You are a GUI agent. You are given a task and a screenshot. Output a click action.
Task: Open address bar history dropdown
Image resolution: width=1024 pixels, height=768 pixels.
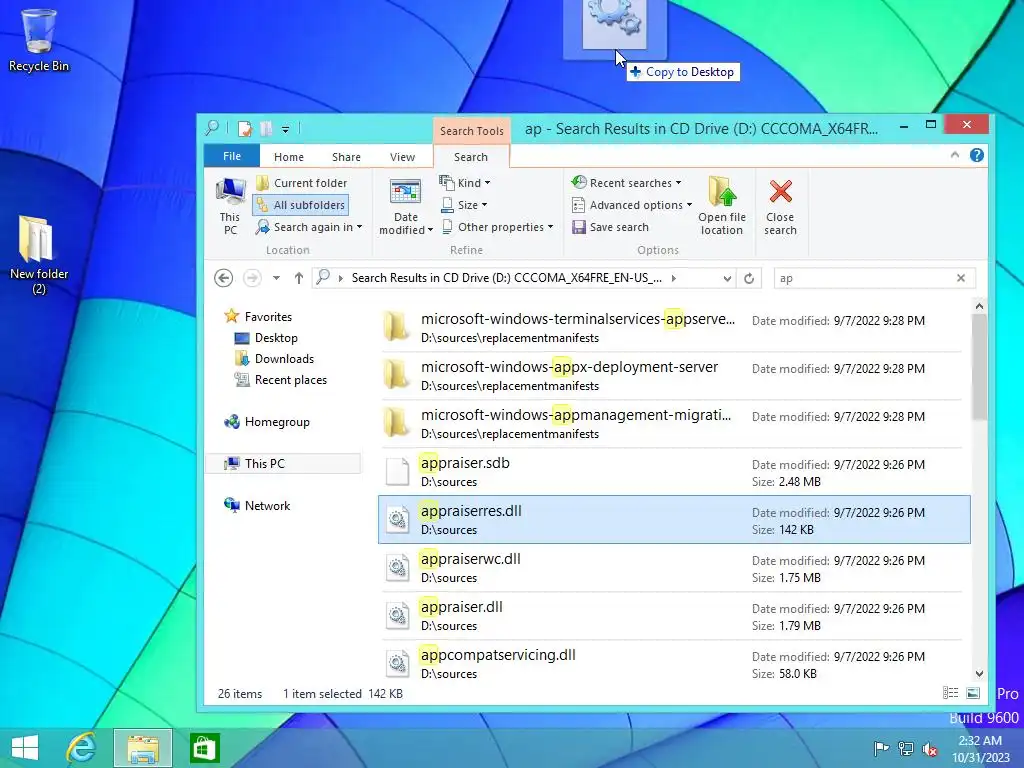coord(727,279)
